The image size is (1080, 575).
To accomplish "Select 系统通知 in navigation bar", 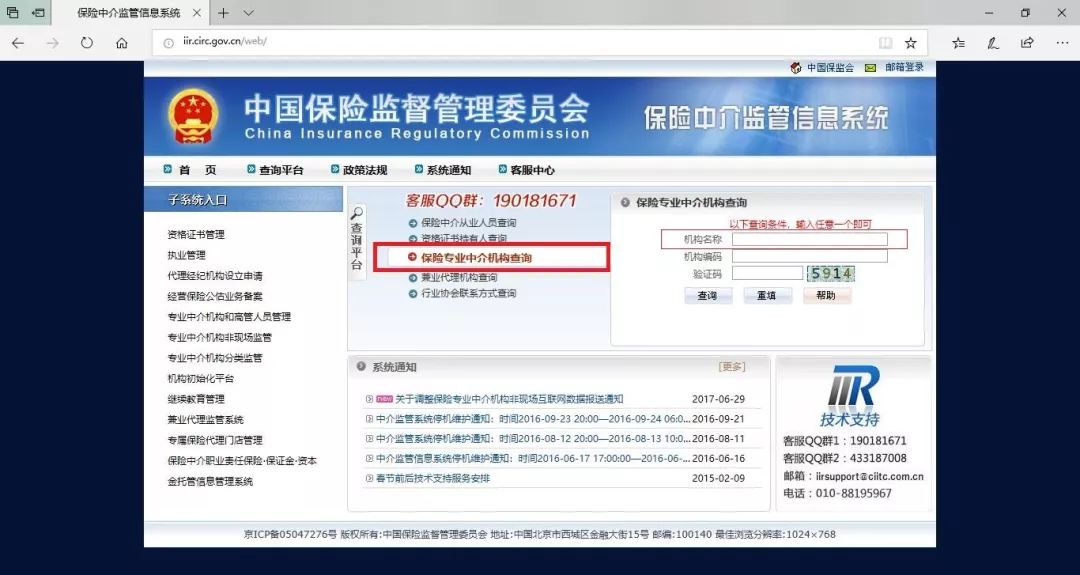I will click(x=448, y=169).
